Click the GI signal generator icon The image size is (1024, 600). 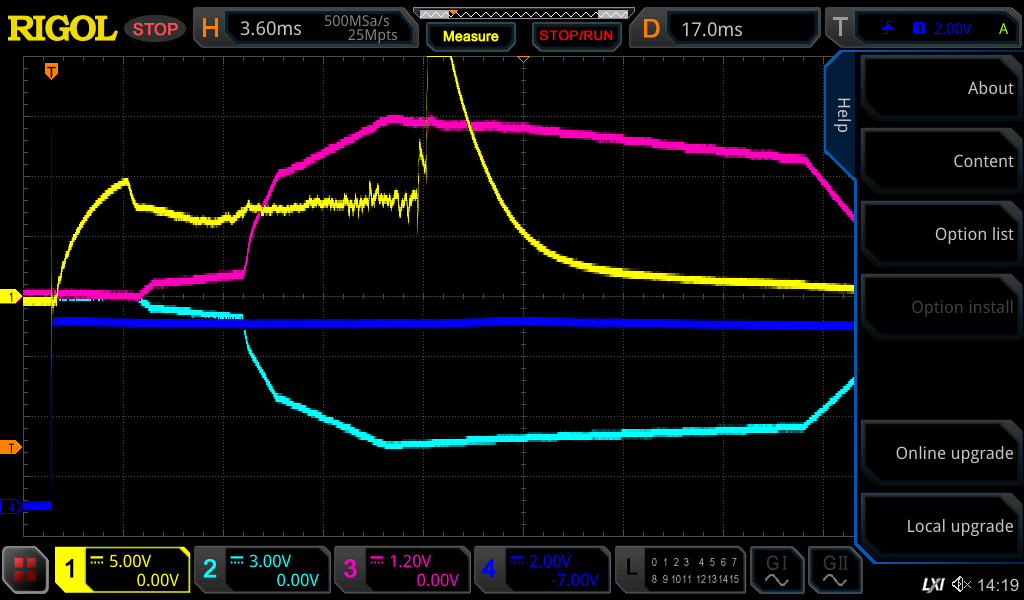[x=777, y=570]
